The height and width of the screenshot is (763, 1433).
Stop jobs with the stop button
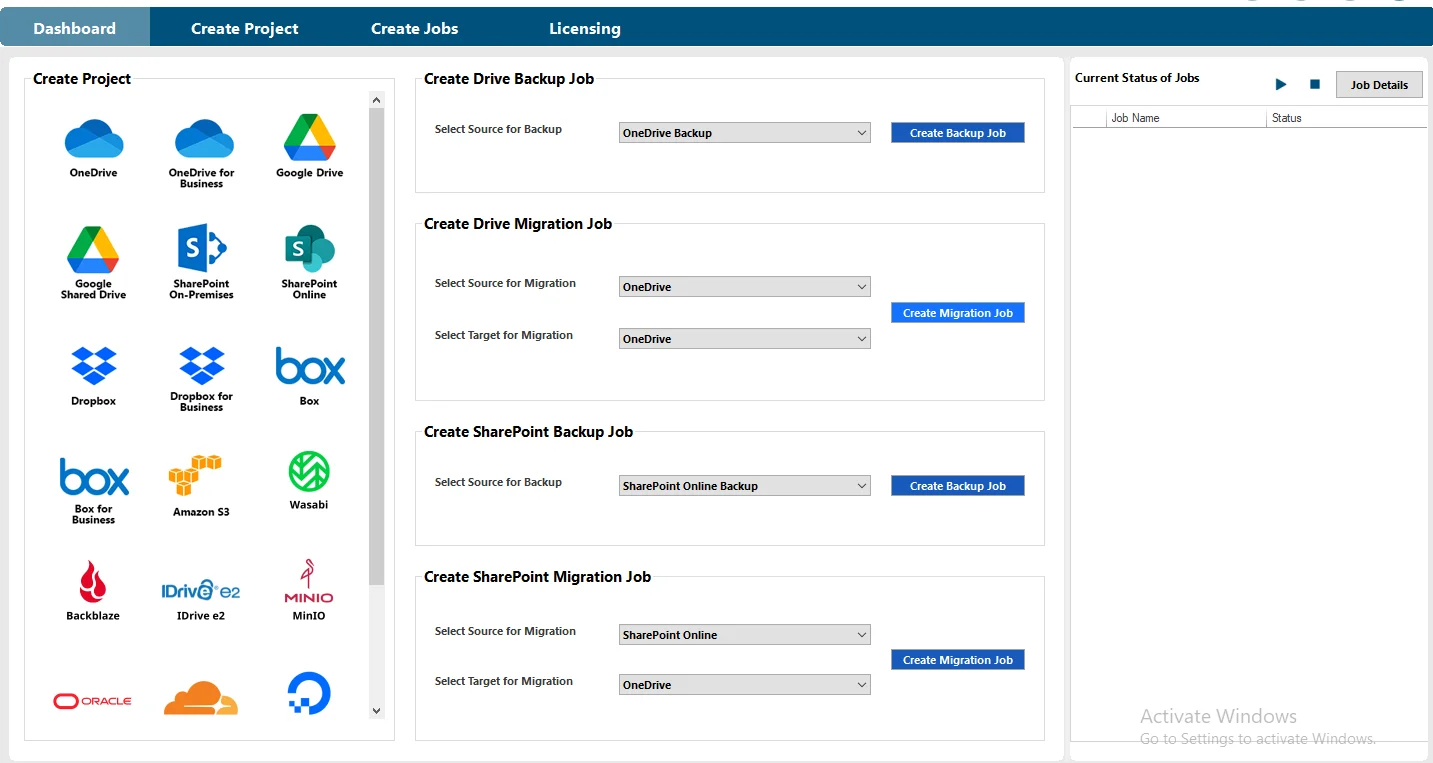coord(1315,85)
